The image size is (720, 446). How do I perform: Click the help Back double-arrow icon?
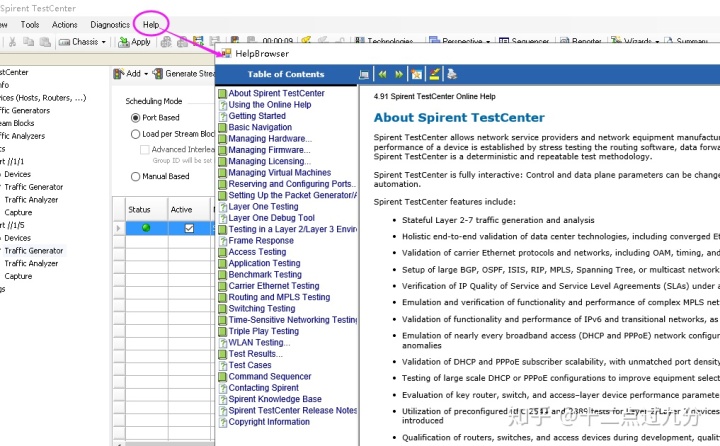point(382,74)
